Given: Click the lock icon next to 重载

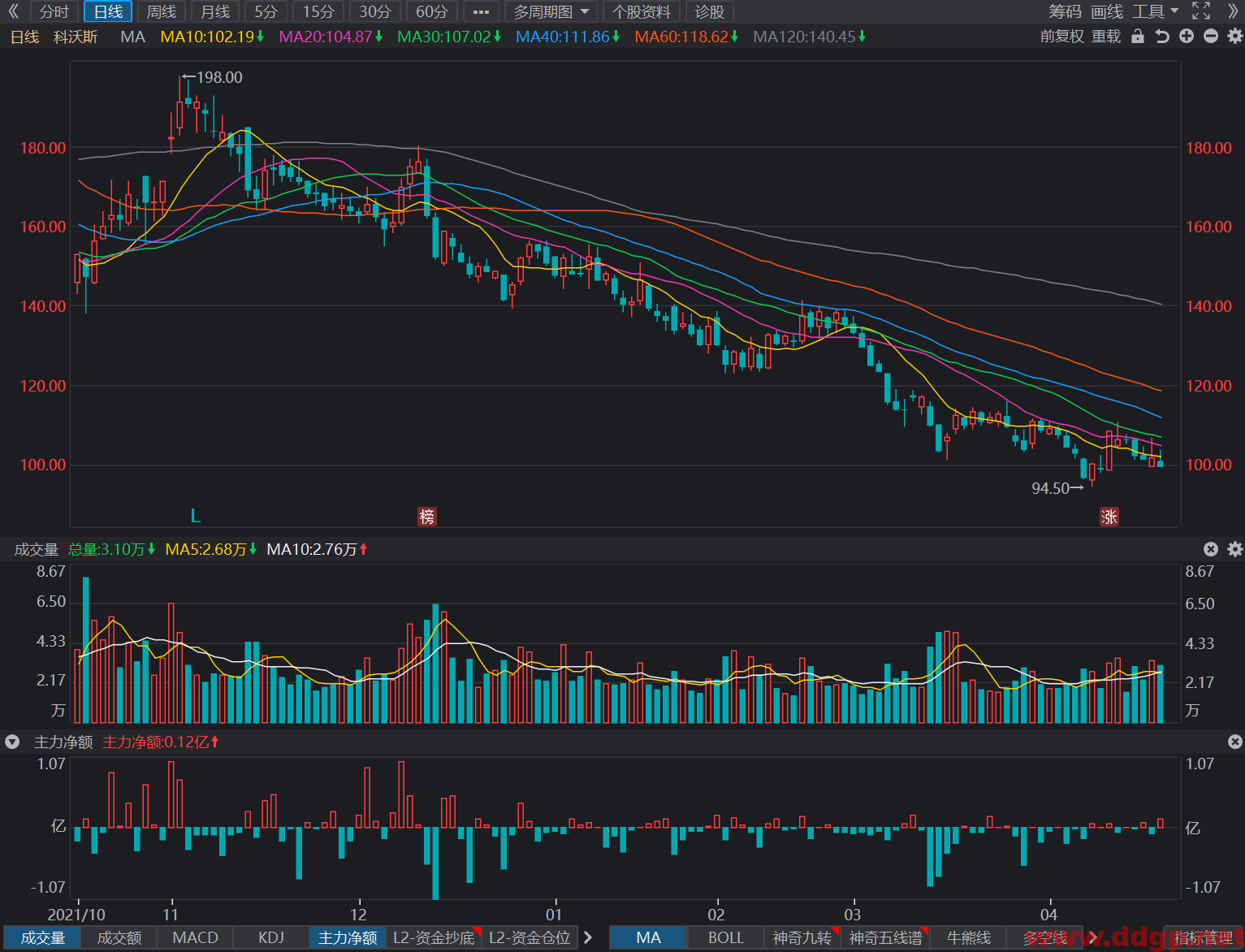Looking at the screenshot, I should coord(1138,37).
